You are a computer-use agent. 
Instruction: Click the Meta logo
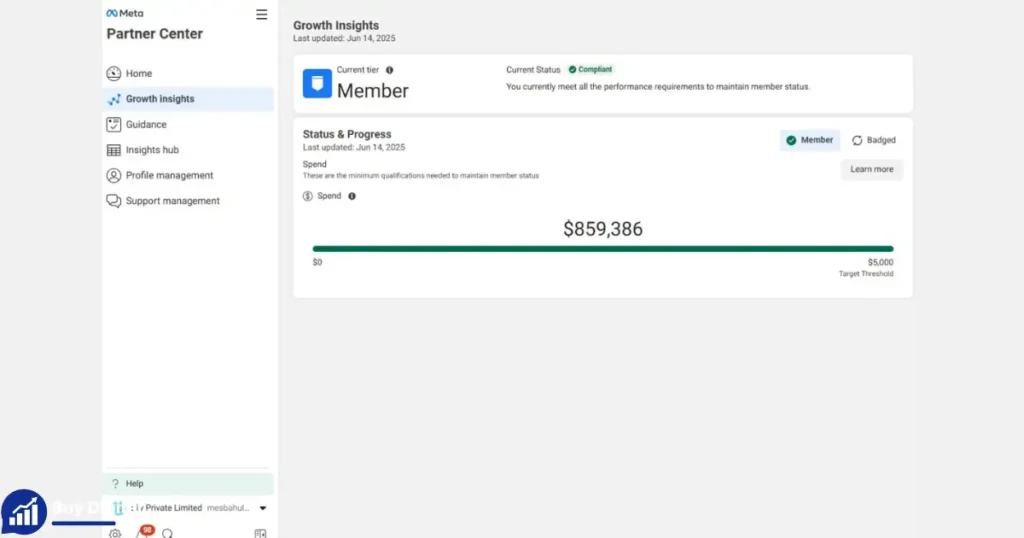125,13
